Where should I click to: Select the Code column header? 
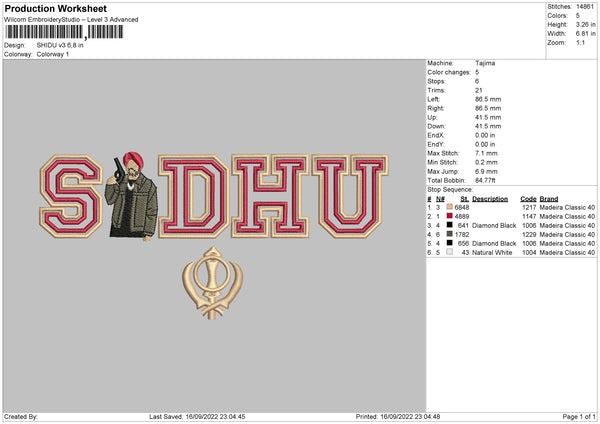[528, 199]
